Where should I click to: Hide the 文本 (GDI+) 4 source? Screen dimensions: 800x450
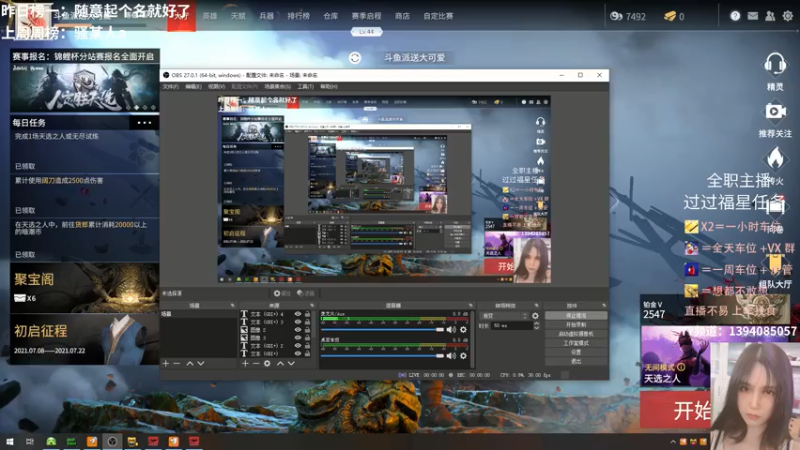point(298,314)
